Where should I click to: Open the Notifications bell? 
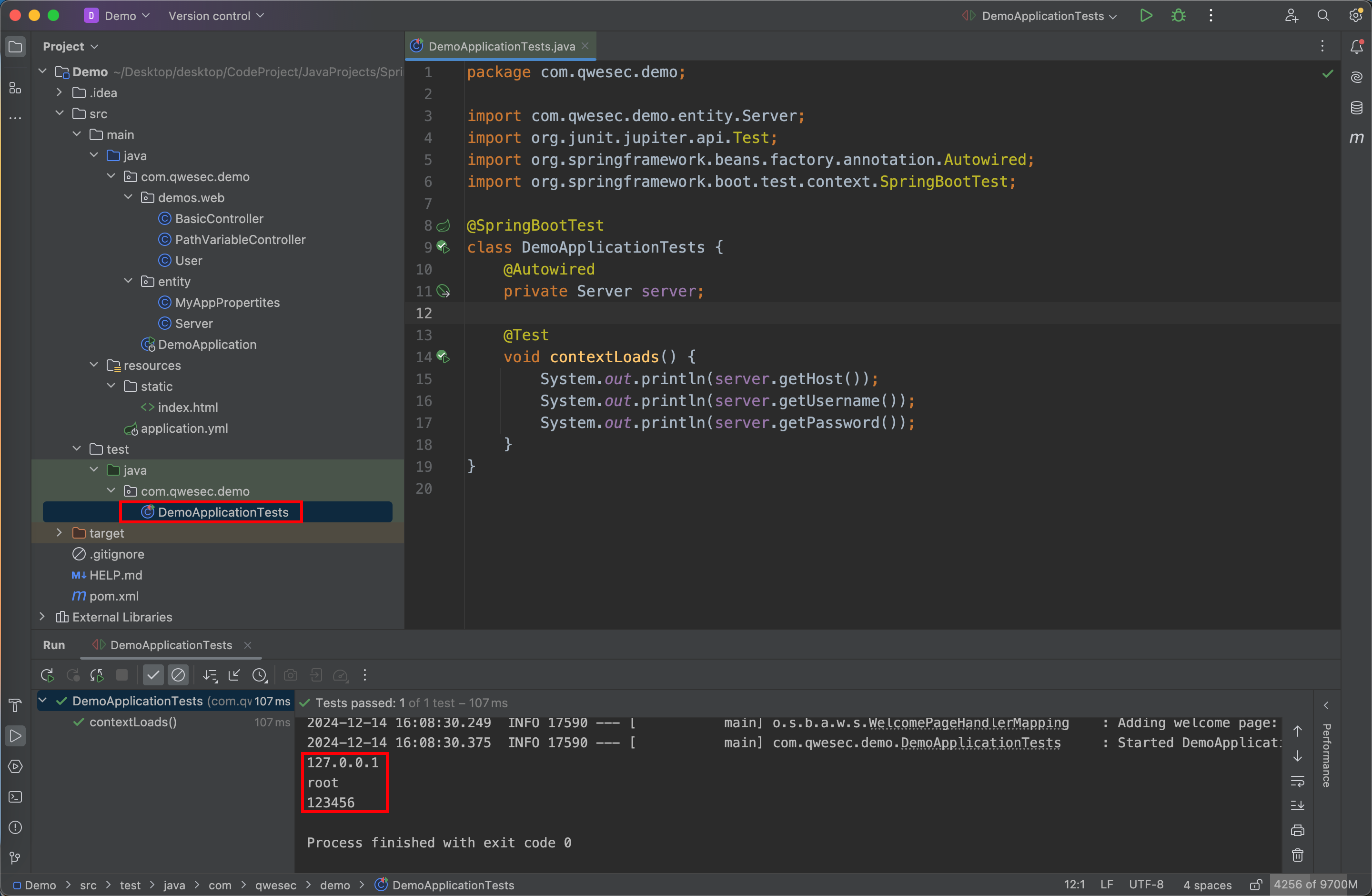tap(1356, 47)
